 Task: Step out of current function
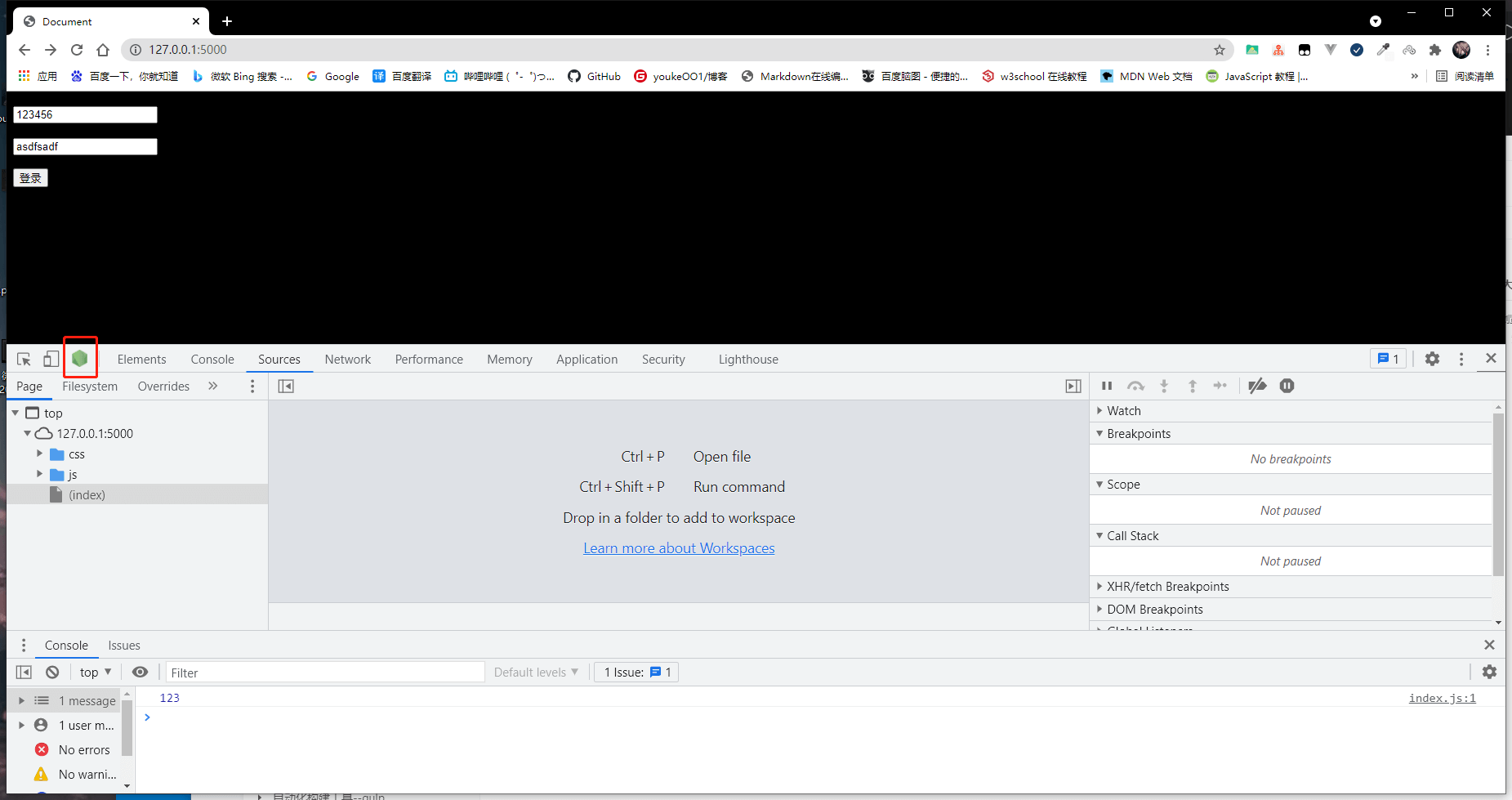tap(1193, 386)
